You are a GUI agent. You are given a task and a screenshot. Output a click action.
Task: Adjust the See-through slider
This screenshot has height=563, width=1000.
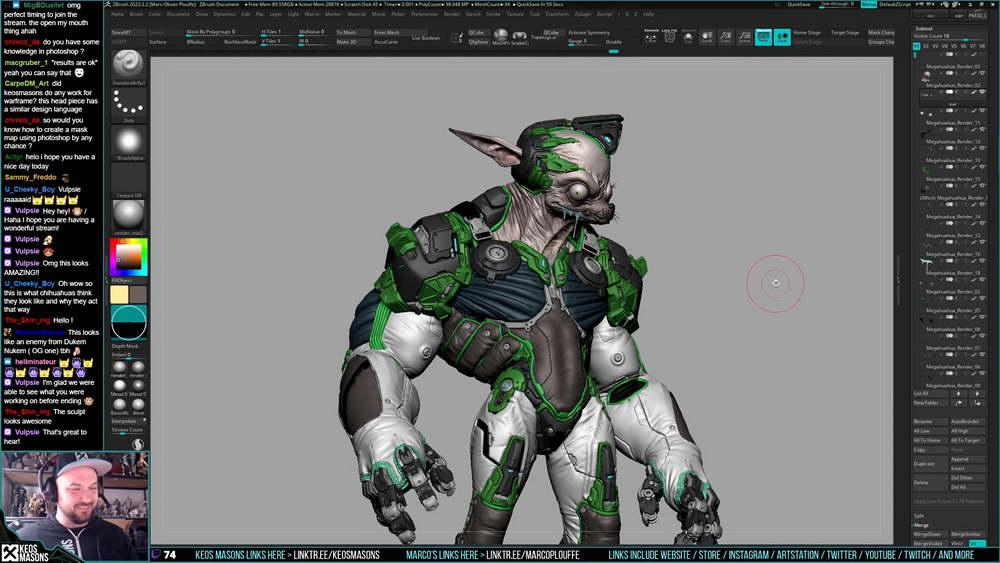(837, 4)
